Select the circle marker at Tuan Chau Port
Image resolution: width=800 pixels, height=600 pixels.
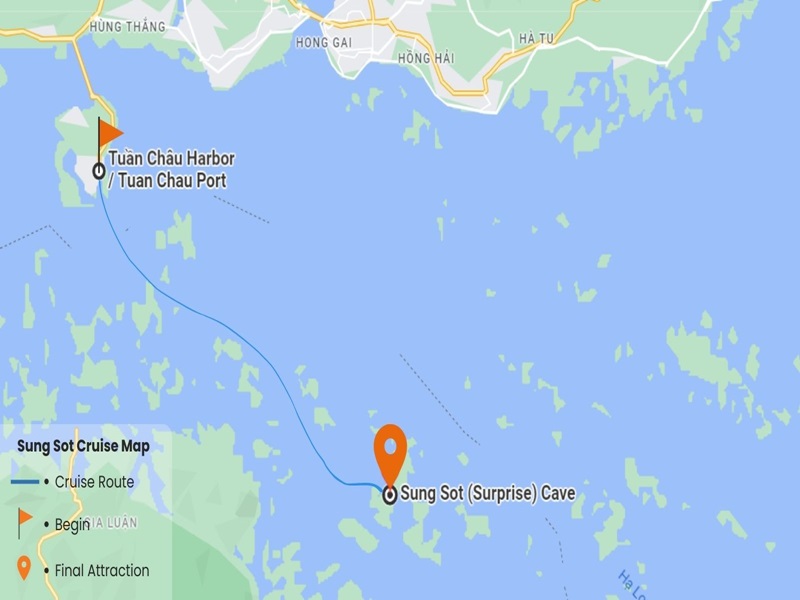click(x=99, y=171)
